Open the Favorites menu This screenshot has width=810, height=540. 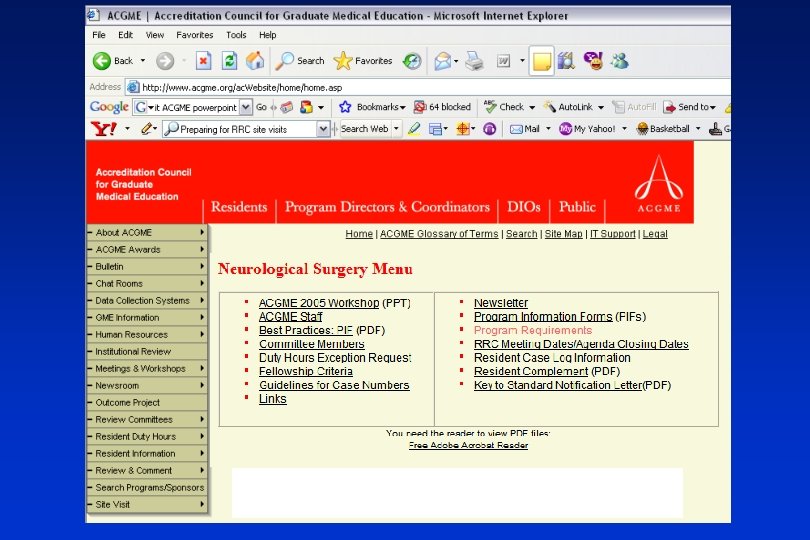(195, 35)
